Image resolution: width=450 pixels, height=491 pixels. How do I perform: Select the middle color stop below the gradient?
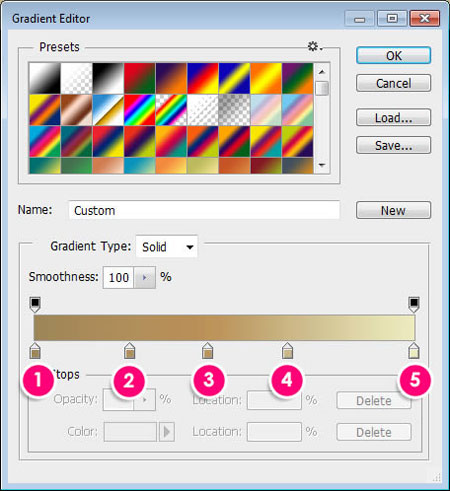click(207, 350)
